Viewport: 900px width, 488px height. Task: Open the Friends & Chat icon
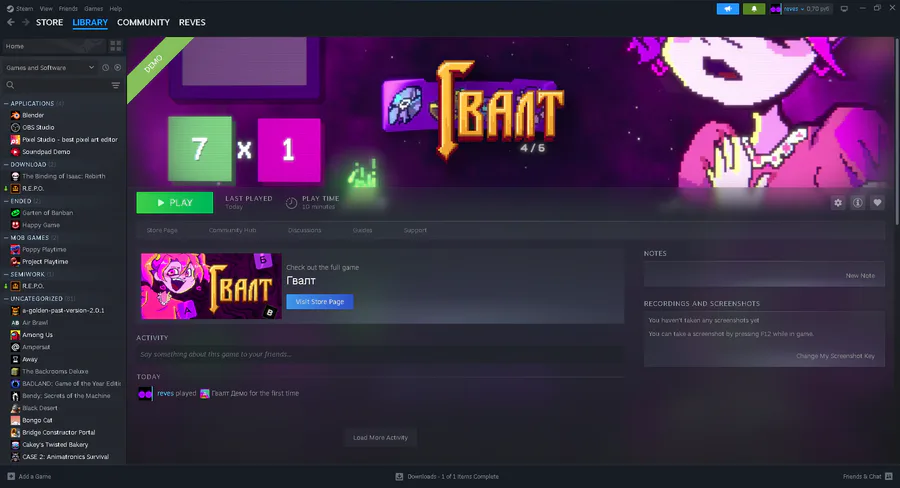[x=889, y=477]
